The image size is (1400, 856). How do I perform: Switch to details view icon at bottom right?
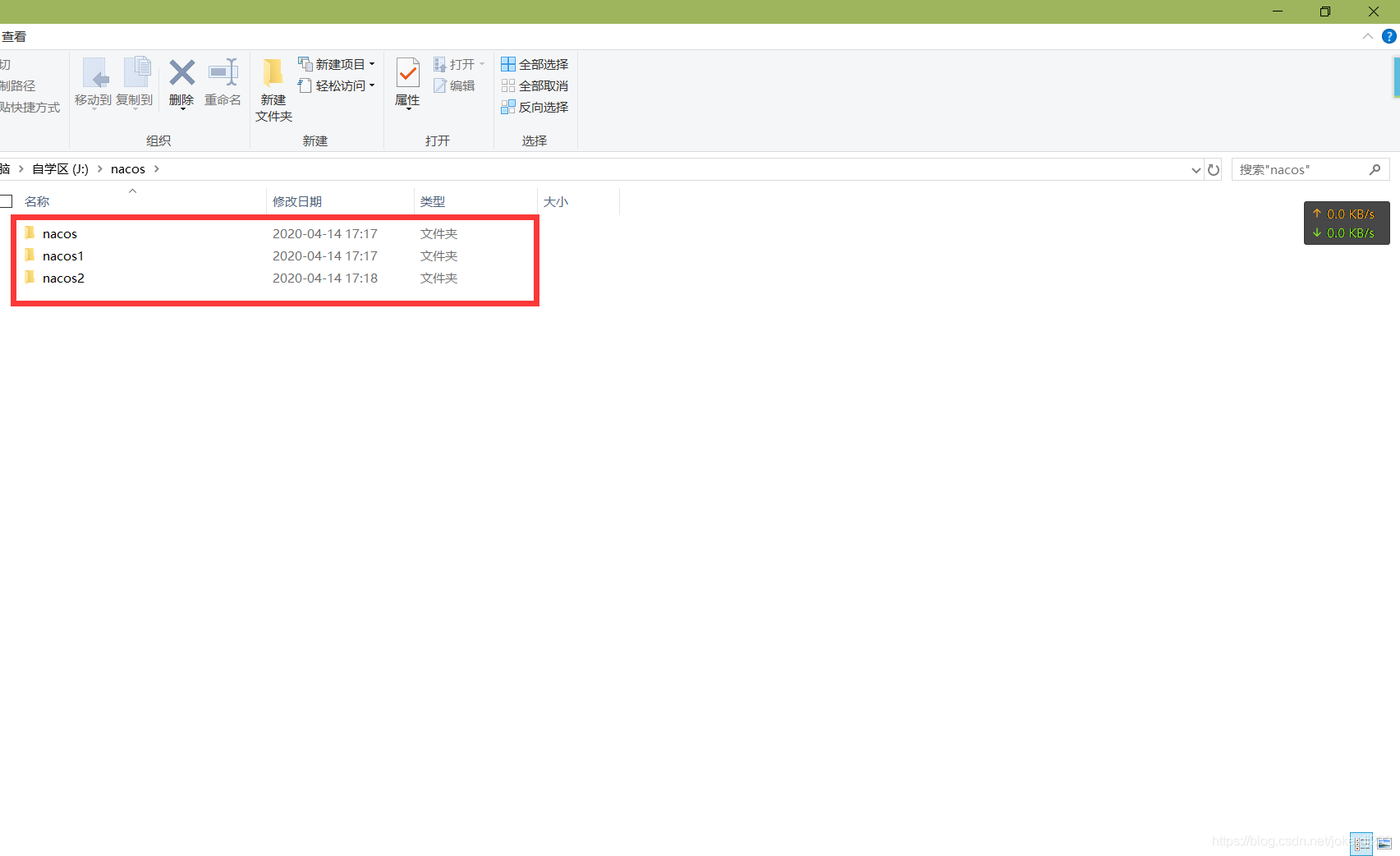pos(1361,844)
